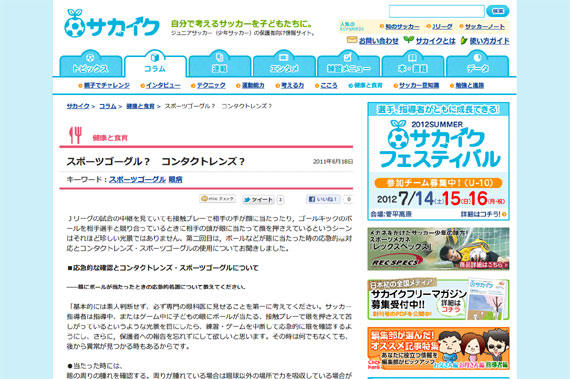Switch to the エンタメ tab
The width and height of the screenshot is (570, 379).
[284, 64]
